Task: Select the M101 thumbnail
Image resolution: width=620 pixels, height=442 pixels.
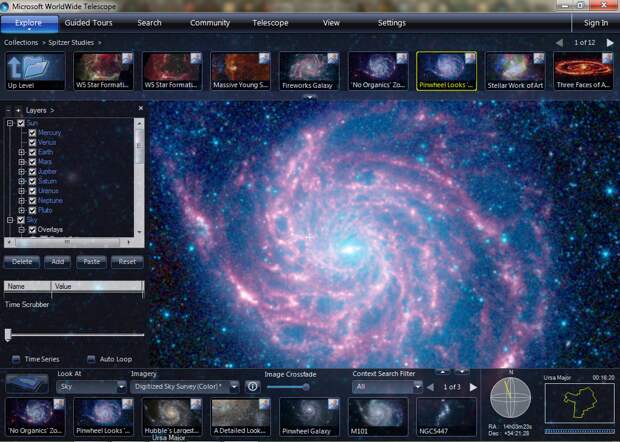Action: pos(378,417)
